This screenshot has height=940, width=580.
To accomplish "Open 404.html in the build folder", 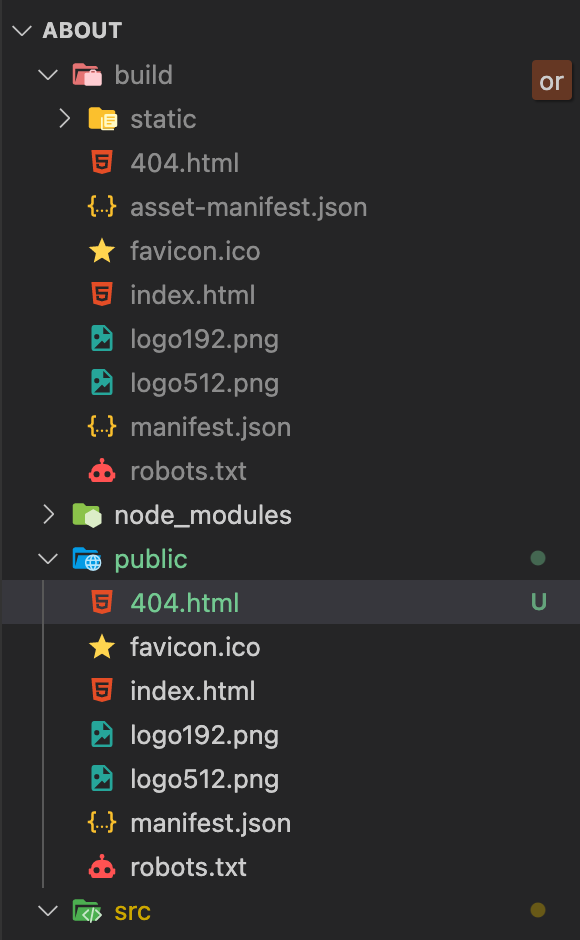I will (x=185, y=163).
